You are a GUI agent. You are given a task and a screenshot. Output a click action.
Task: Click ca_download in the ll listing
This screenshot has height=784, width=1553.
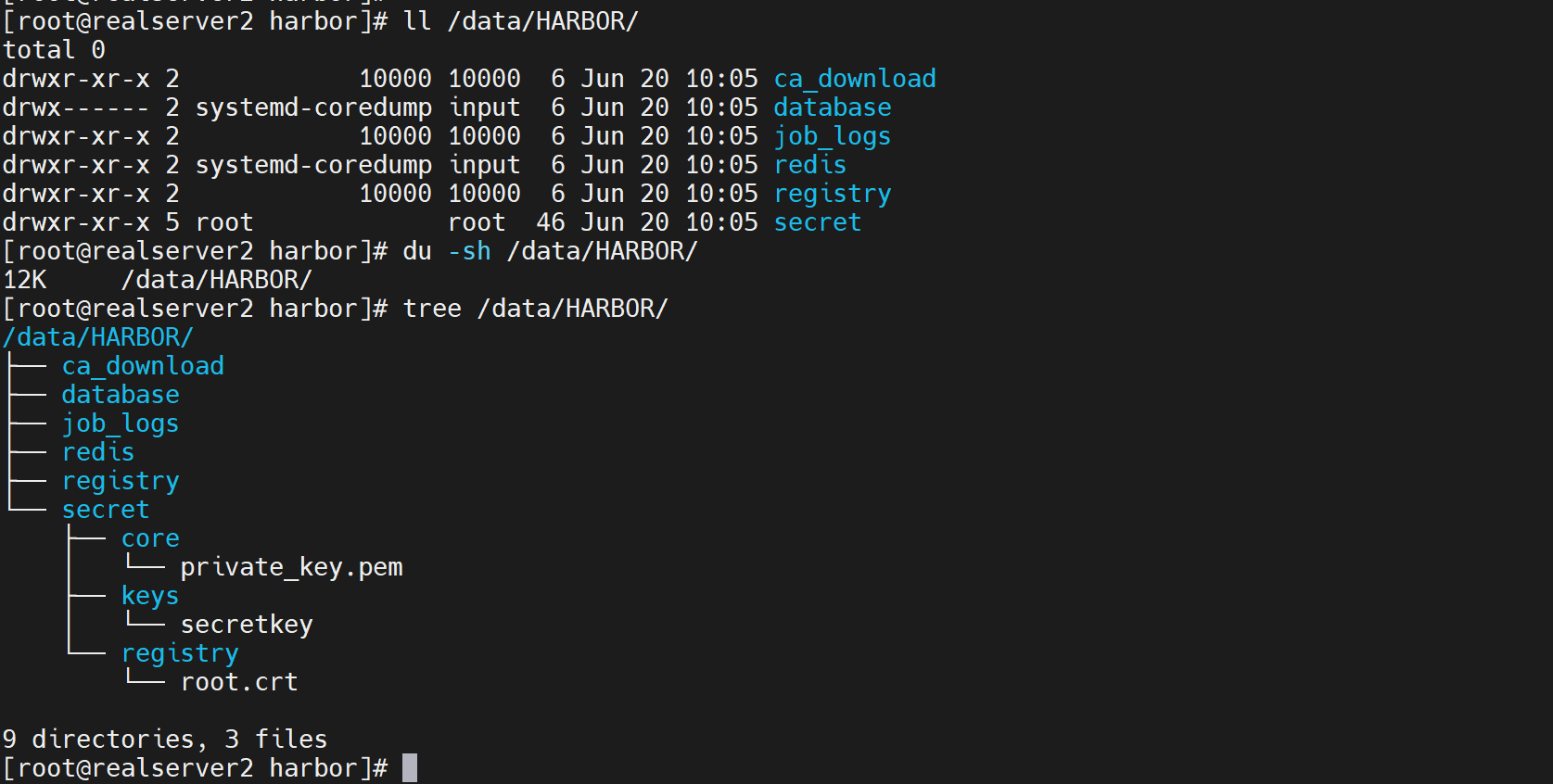pyautogui.click(x=855, y=79)
